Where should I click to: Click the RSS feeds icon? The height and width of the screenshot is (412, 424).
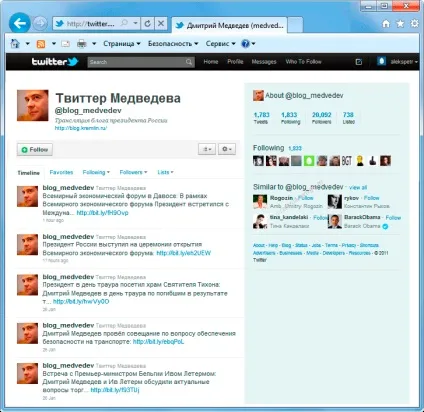pyautogui.click(x=41, y=44)
